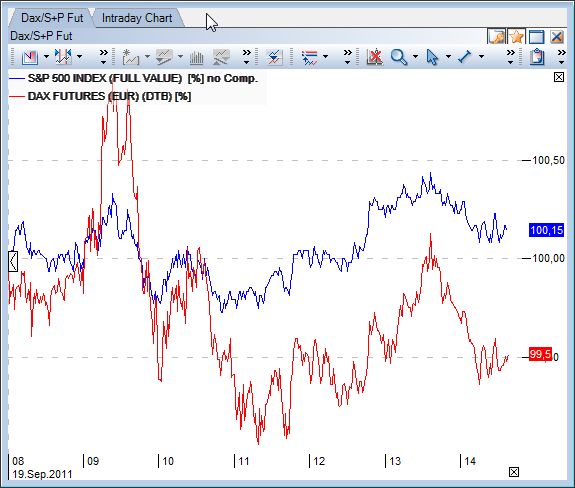Click the blue 100,15 price label
The width and height of the screenshot is (575, 488).
(546, 230)
